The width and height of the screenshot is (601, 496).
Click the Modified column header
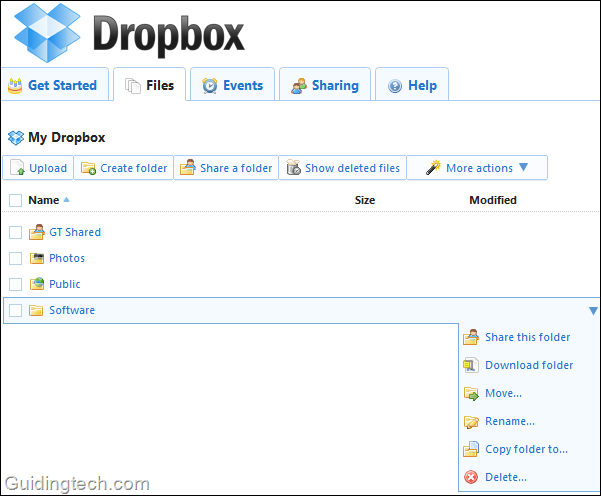493,200
